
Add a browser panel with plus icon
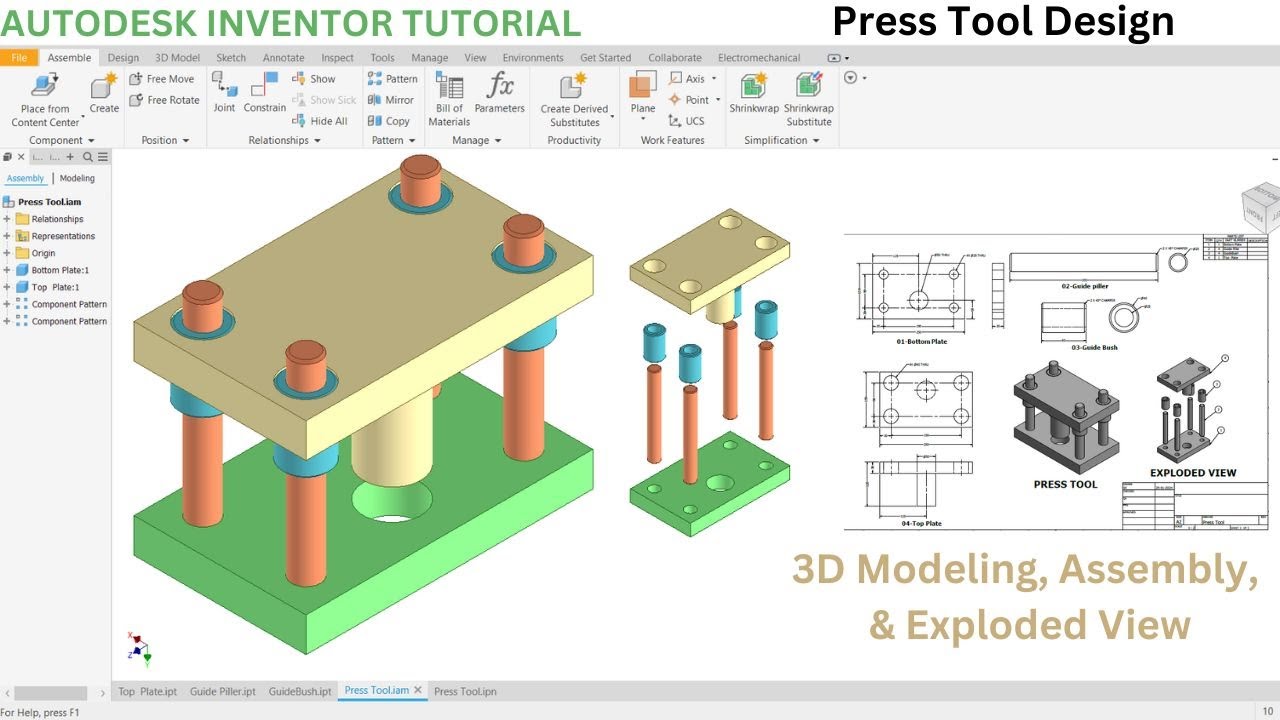[x=70, y=157]
